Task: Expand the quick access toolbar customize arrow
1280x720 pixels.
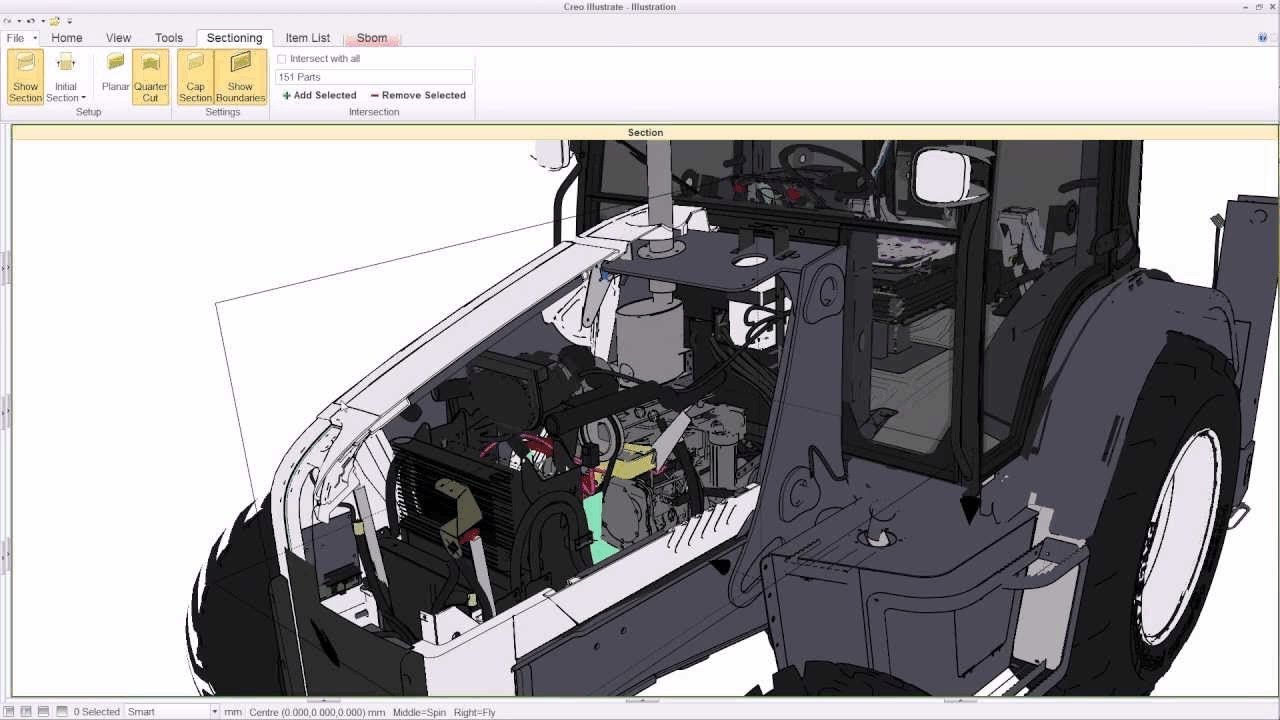Action: pyautogui.click(x=69, y=20)
